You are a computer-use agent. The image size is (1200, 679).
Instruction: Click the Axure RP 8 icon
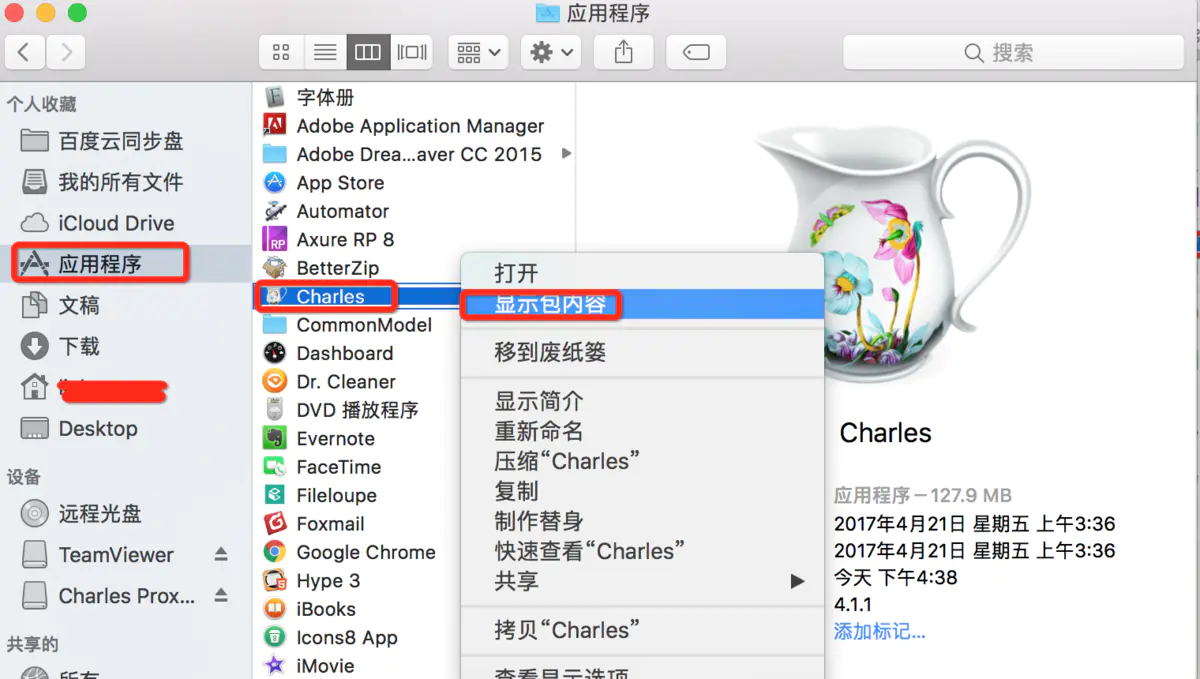tap(274, 239)
